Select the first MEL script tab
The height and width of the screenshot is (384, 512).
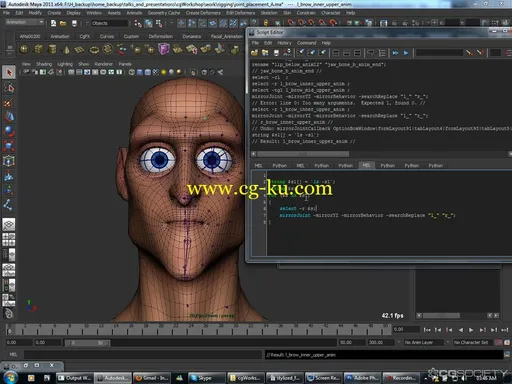[258, 166]
